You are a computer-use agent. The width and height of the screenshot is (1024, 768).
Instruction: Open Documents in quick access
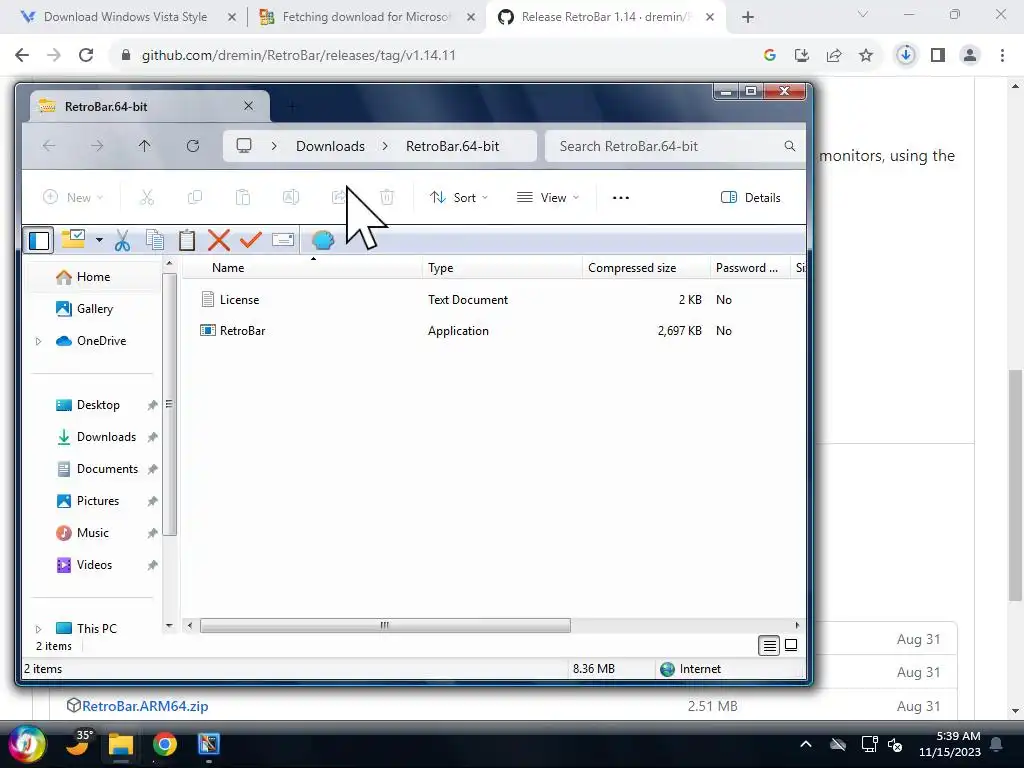(x=107, y=469)
